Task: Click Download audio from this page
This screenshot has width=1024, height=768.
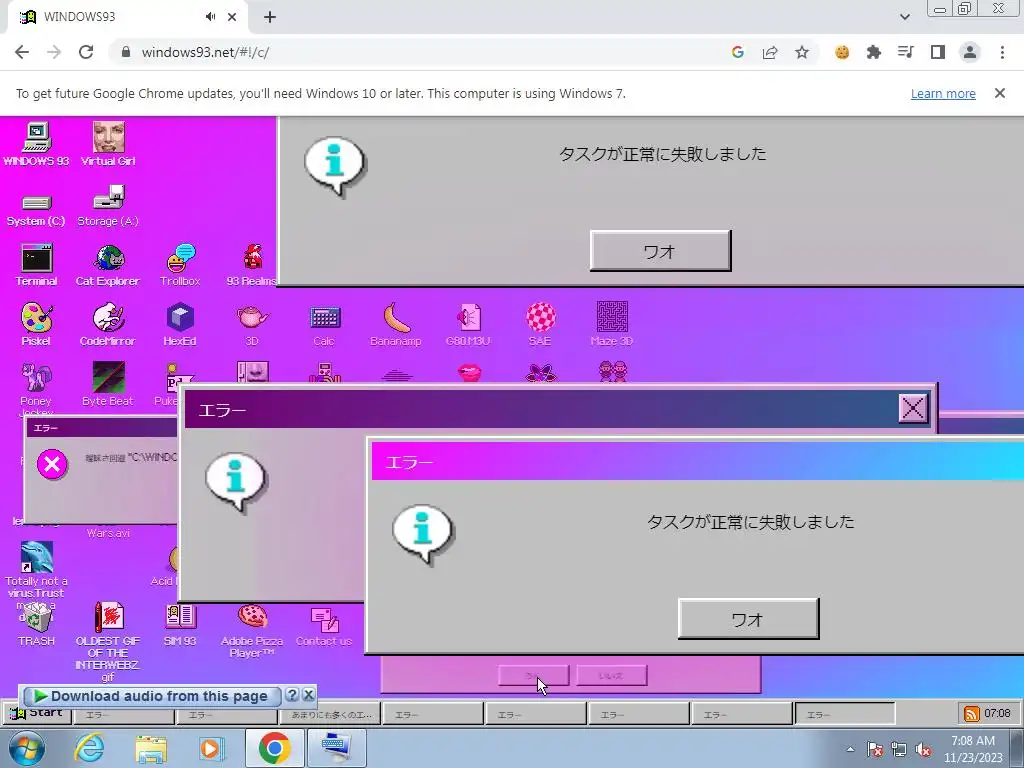Action: pos(152,696)
